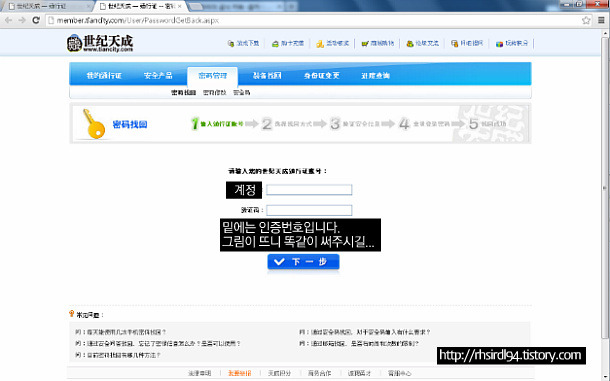Open the third FAQ question in left column

coord(118,355)
